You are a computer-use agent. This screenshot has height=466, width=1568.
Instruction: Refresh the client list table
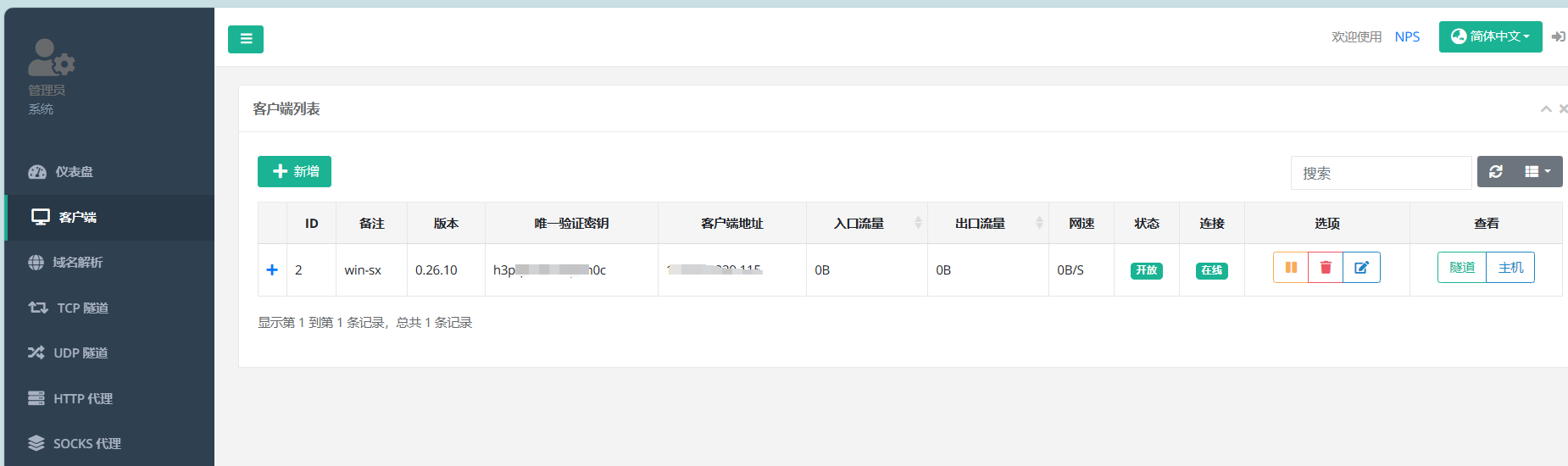click(x=1495, y=171)
